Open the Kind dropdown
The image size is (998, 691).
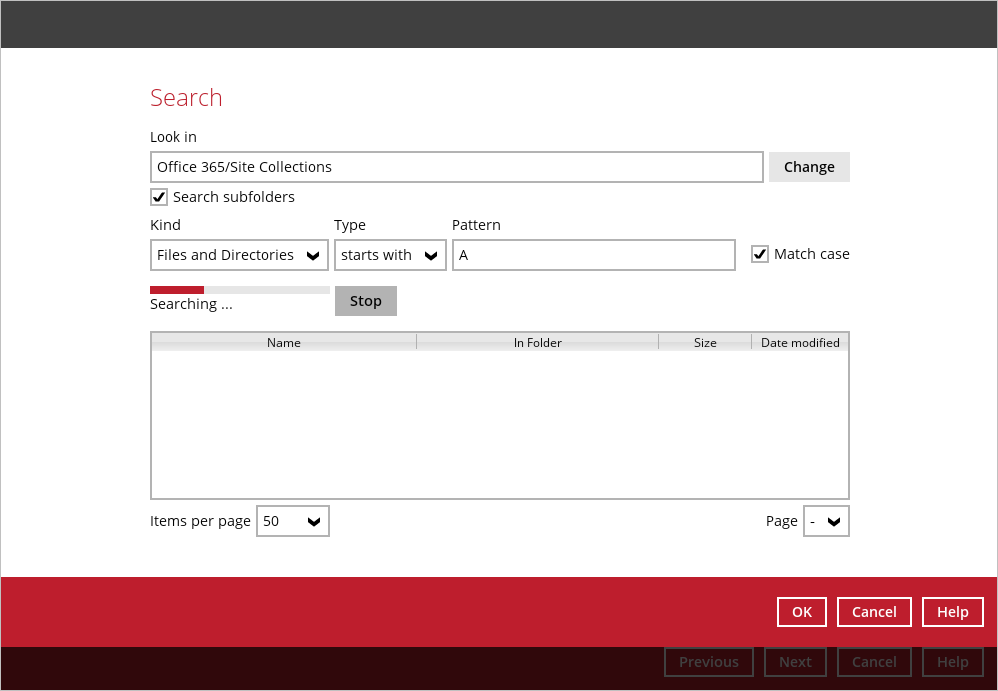pos(239,255)
